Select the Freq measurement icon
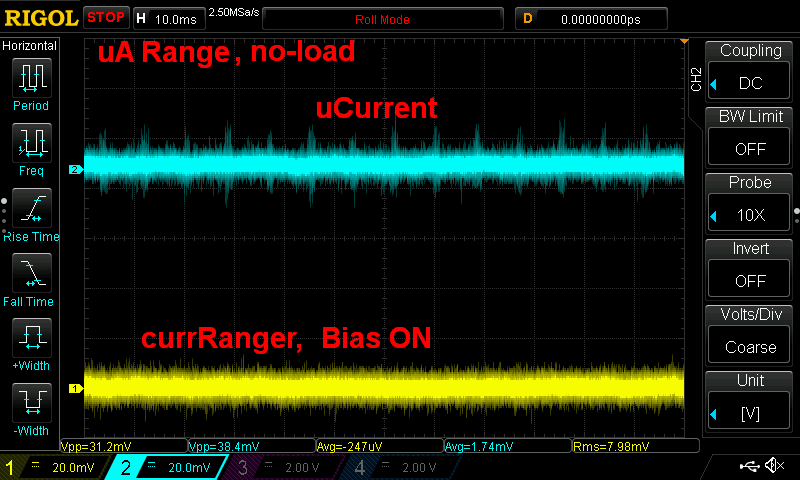 (32, 143)
